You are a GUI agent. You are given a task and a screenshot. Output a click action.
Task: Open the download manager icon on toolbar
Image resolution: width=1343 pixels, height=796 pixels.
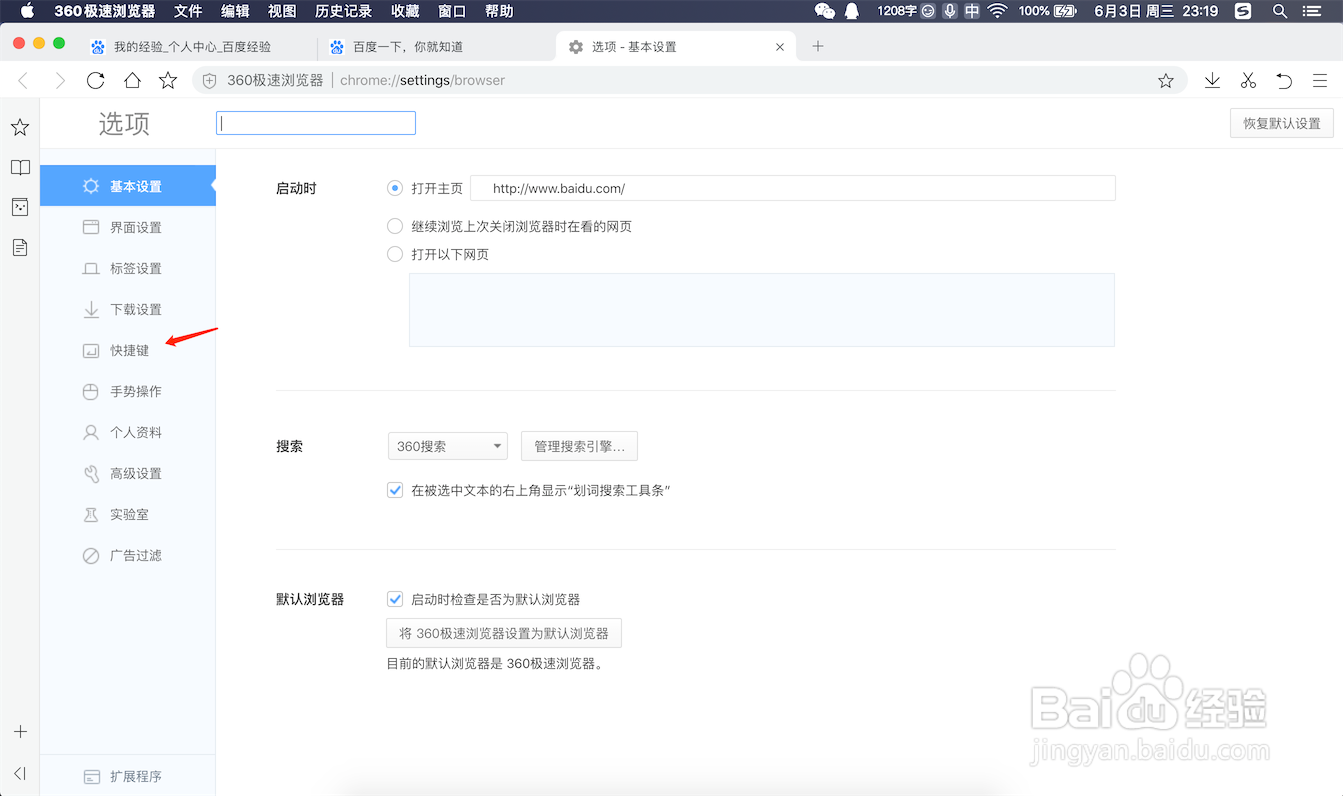1212,80
